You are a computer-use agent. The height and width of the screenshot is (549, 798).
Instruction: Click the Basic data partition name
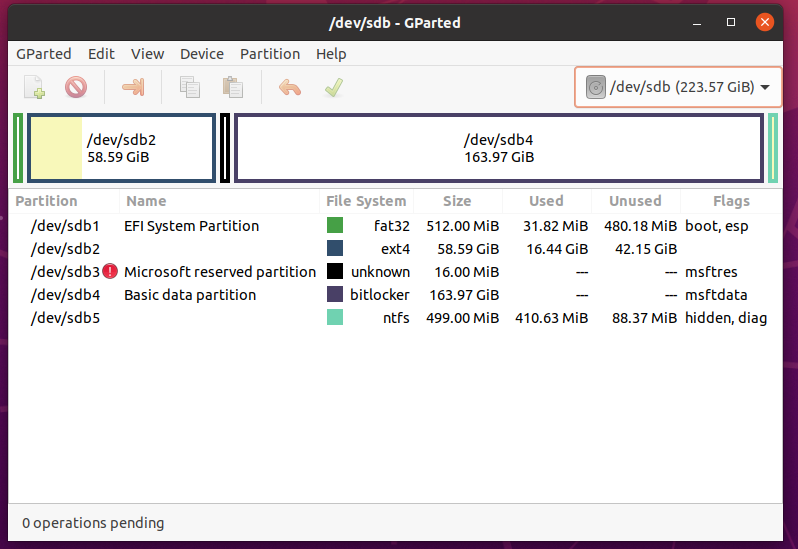(190, 295)
